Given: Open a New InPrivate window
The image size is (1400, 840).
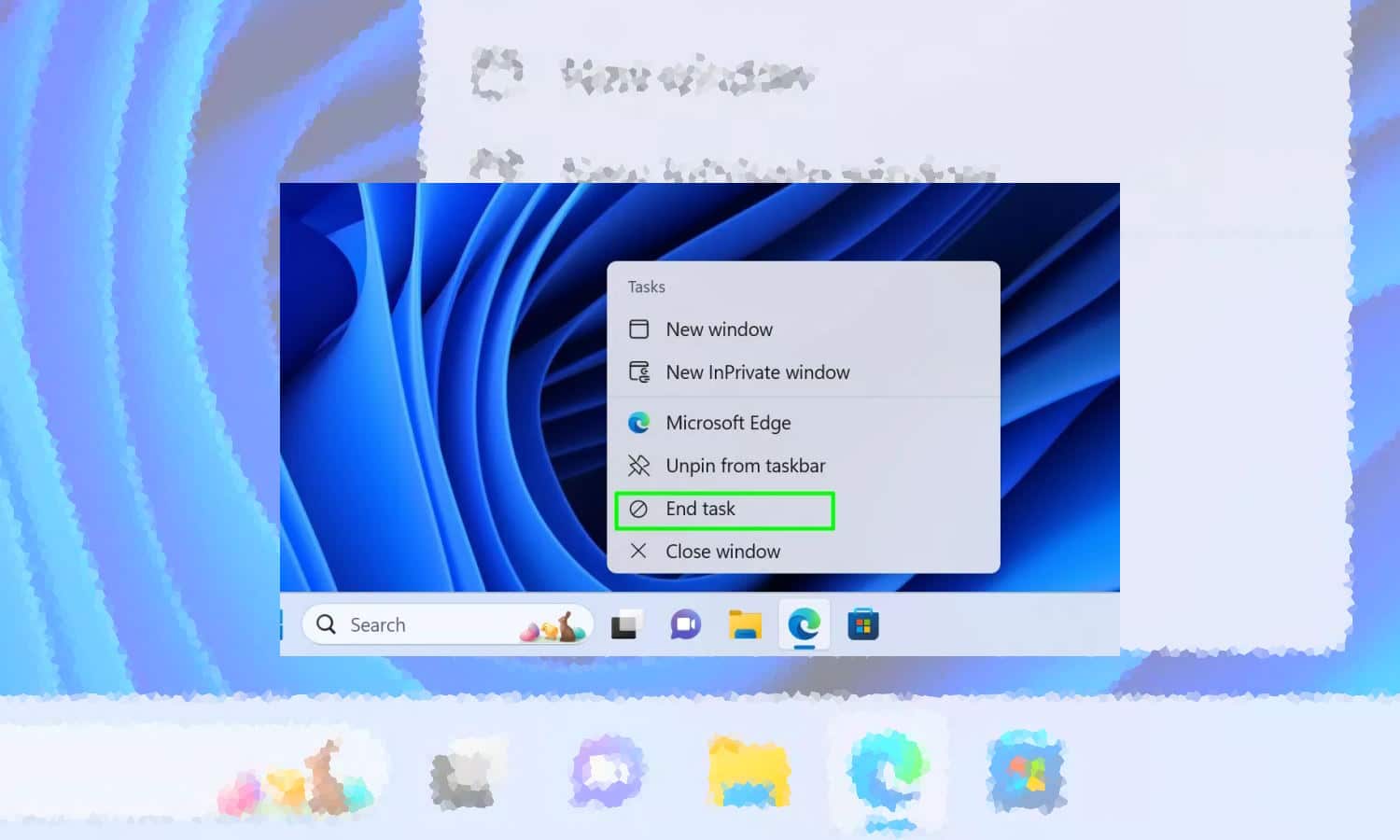Looking at the screenshot, I should tap(757, 372).
